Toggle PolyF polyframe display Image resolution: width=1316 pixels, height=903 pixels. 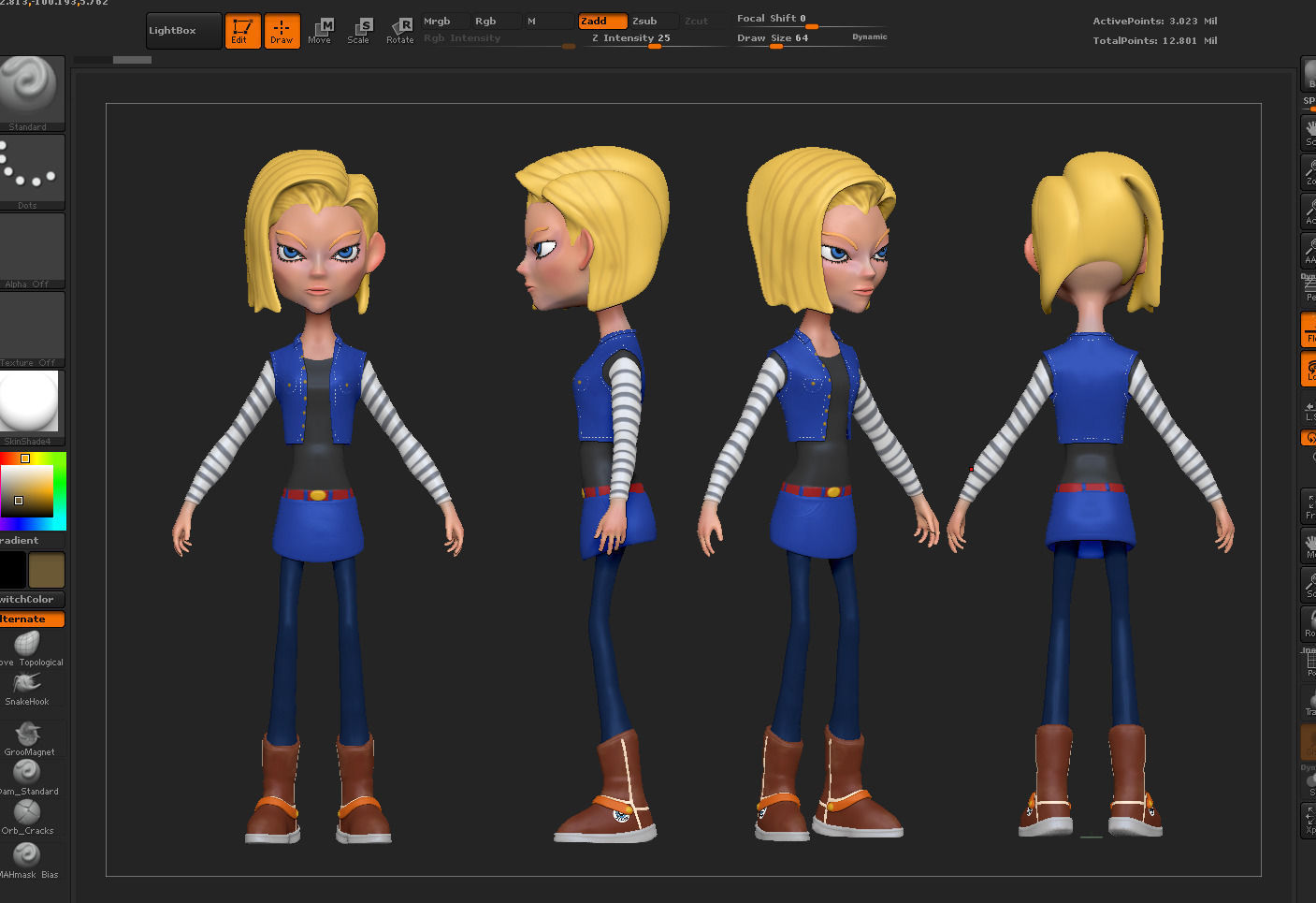tap(1309, 663)
